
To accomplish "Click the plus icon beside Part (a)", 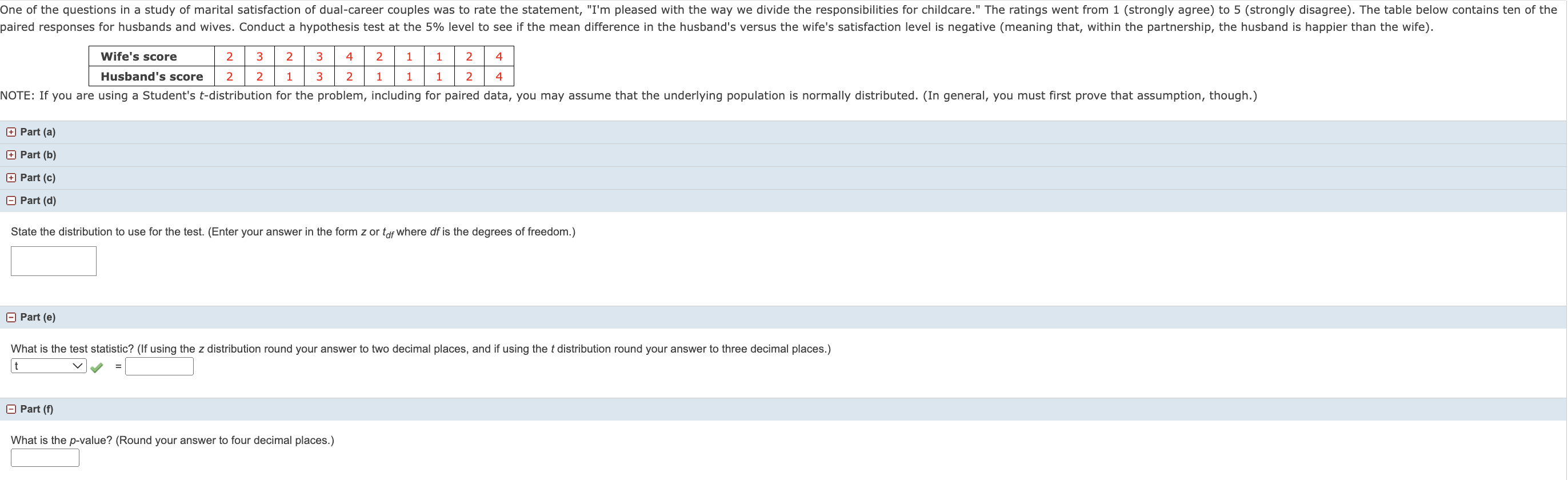I will point(10,132).
